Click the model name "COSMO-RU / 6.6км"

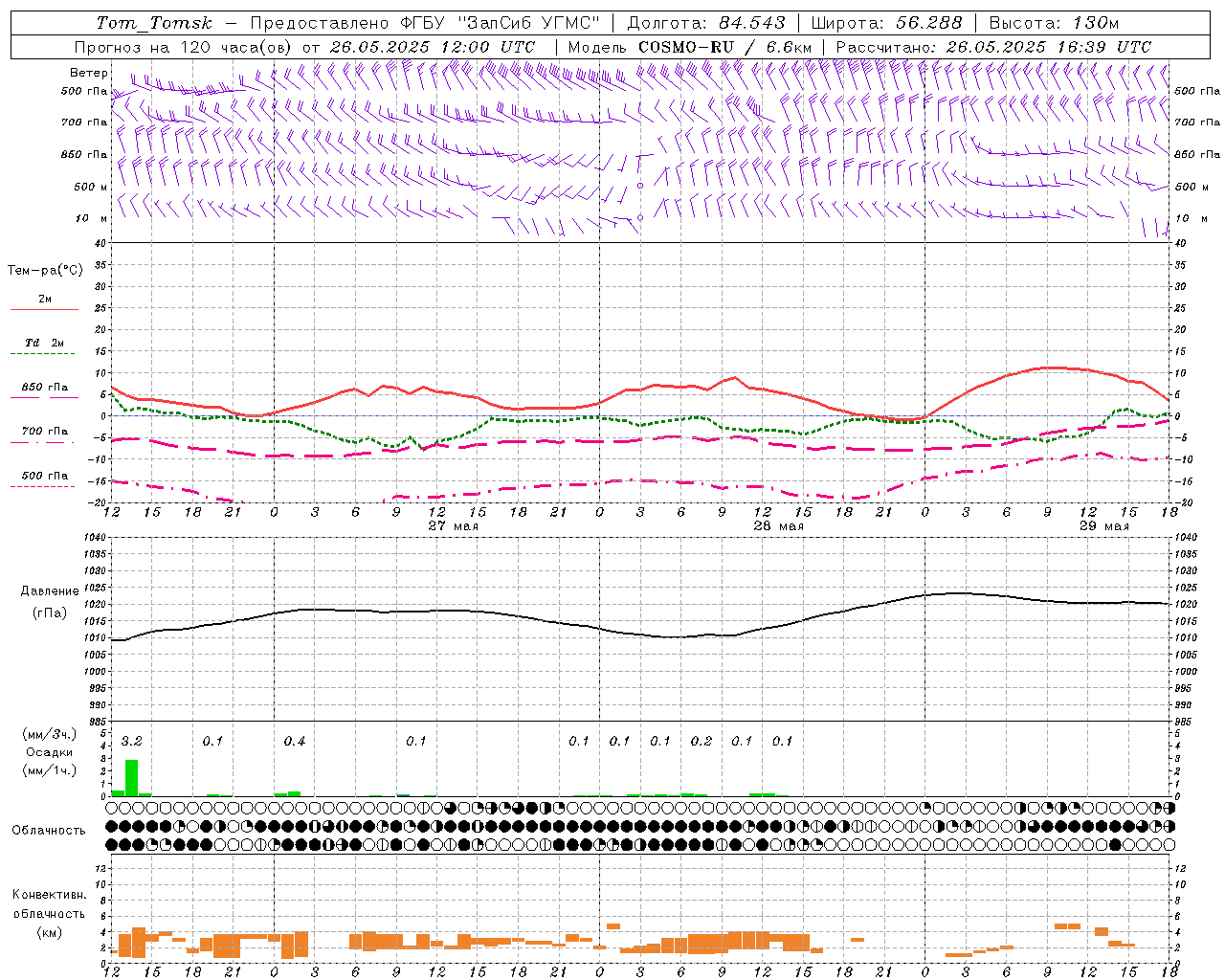[724, 47]
